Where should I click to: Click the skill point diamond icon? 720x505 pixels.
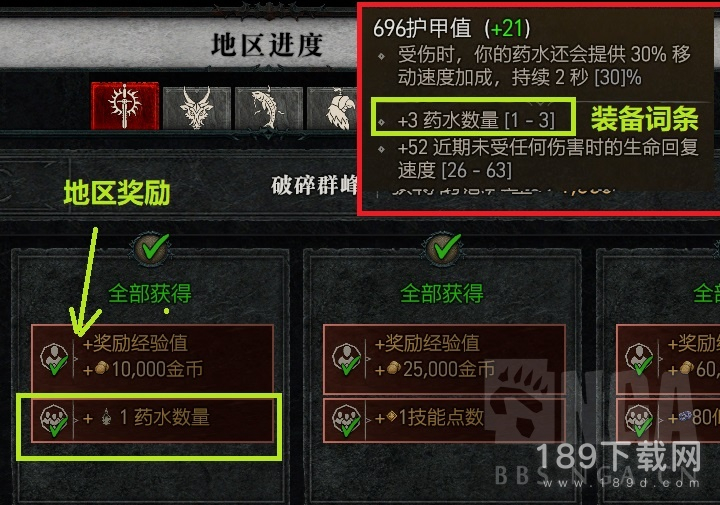[392, 416]
